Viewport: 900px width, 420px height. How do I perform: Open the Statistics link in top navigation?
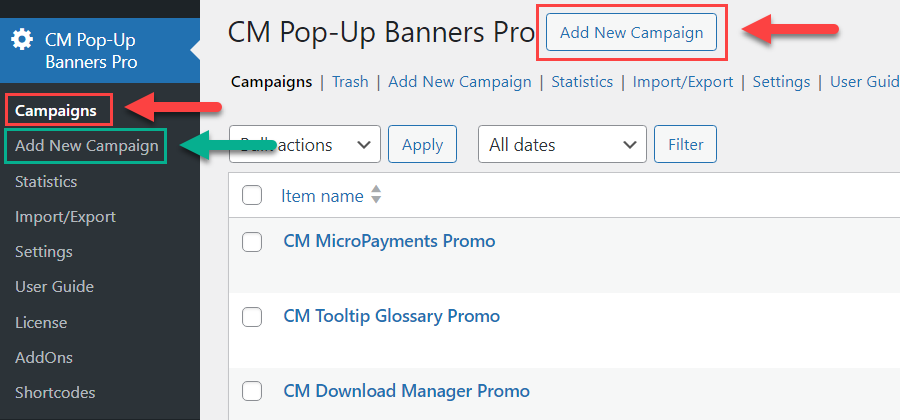point(582,82)
